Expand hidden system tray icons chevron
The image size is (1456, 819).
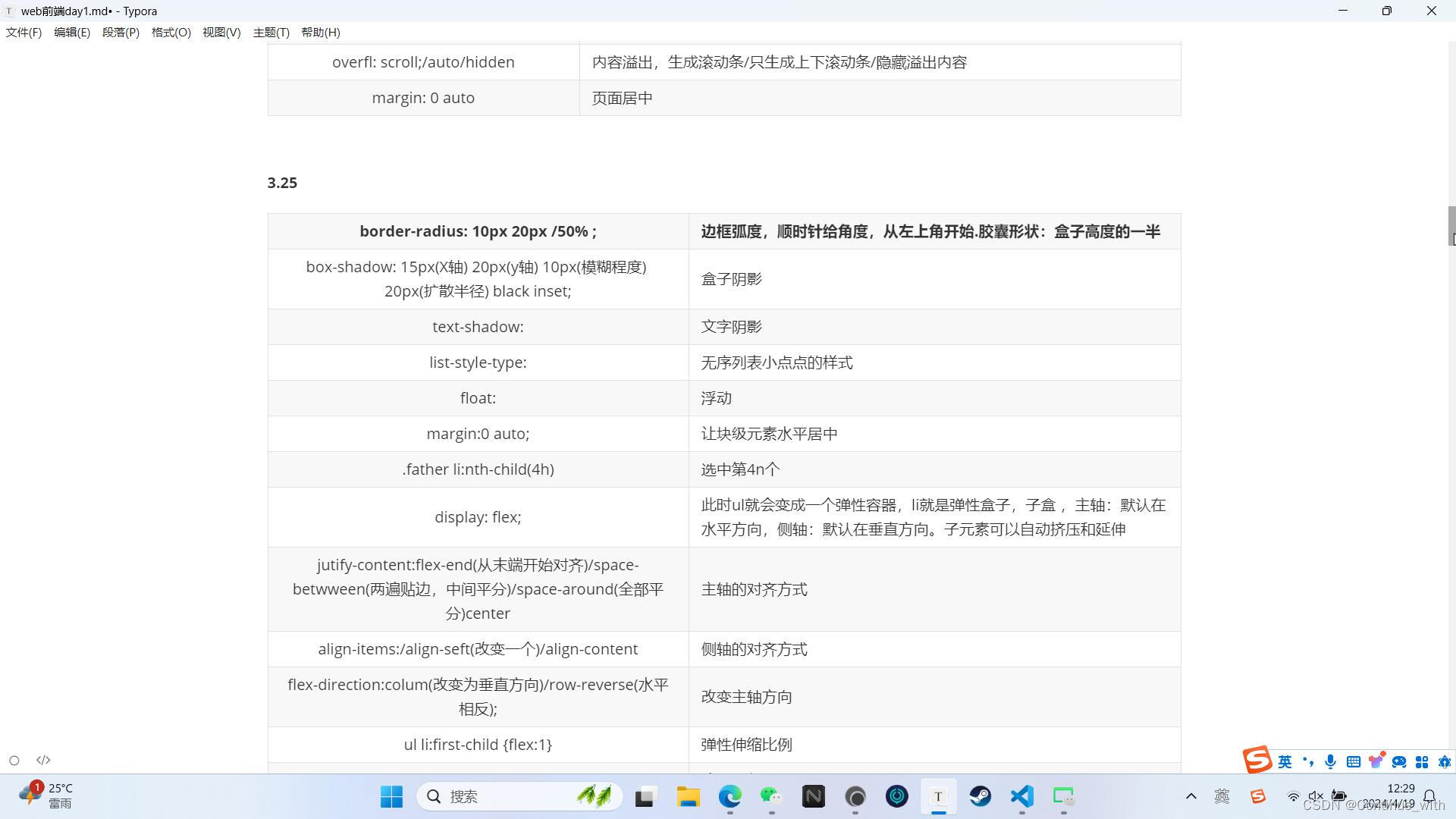[x=1191, y=796]
